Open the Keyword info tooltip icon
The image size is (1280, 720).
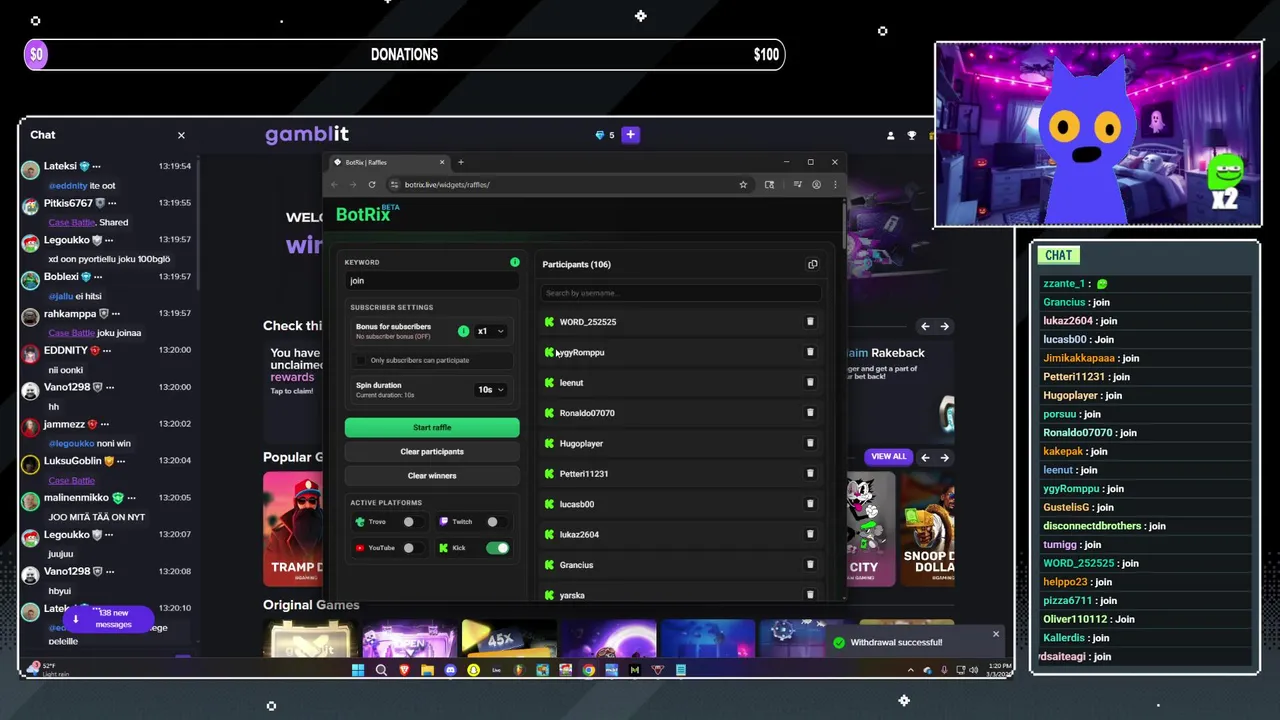[x=515, y=262]
